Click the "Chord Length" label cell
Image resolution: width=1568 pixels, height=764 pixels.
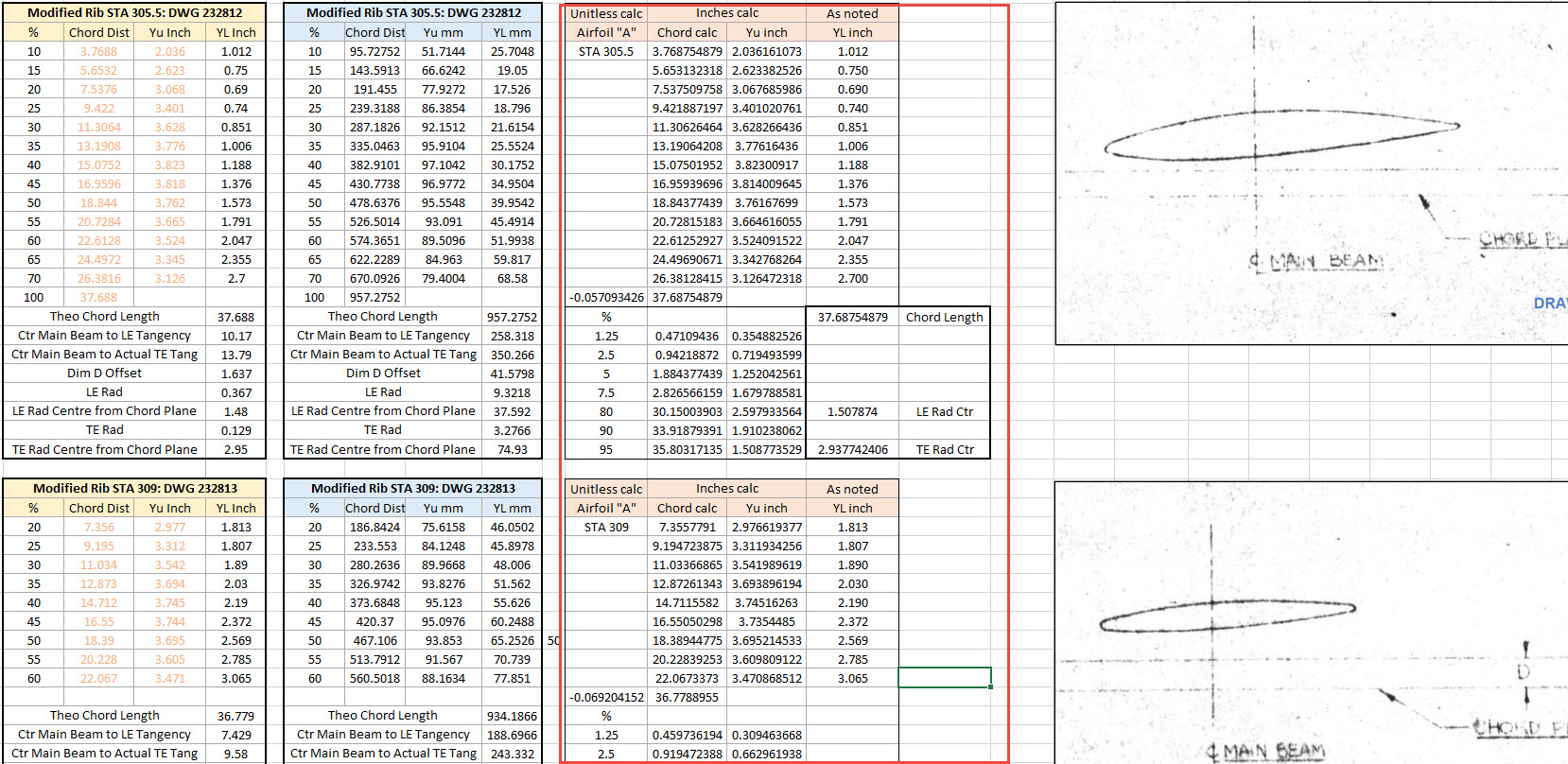tap(944, 317)
